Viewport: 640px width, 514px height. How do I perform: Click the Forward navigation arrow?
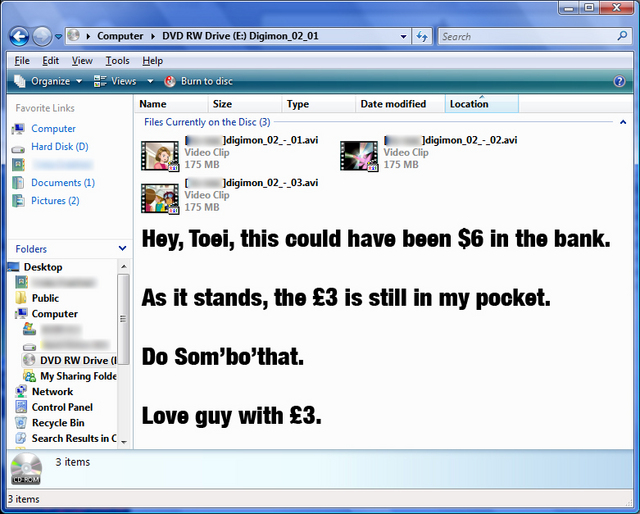[x=42, y=36]
